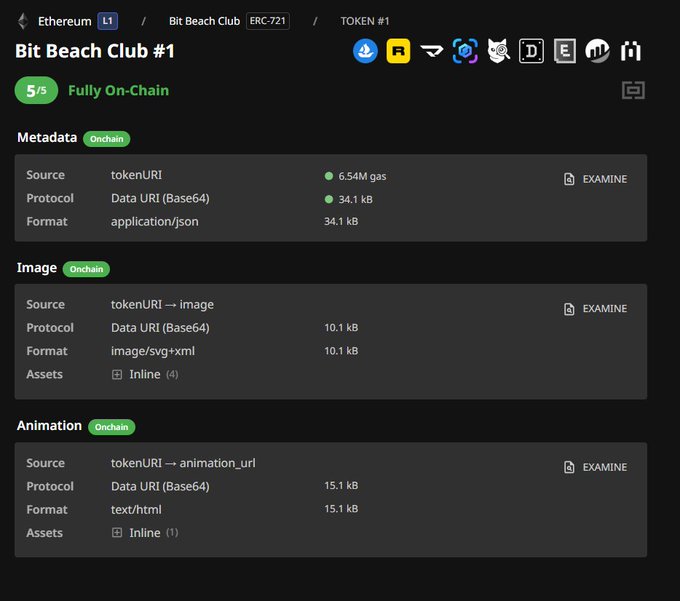Click Examine document icon in Metadata section
Image resolution: width=680 pixels, height=601 pixels.
tap(569, 179)
